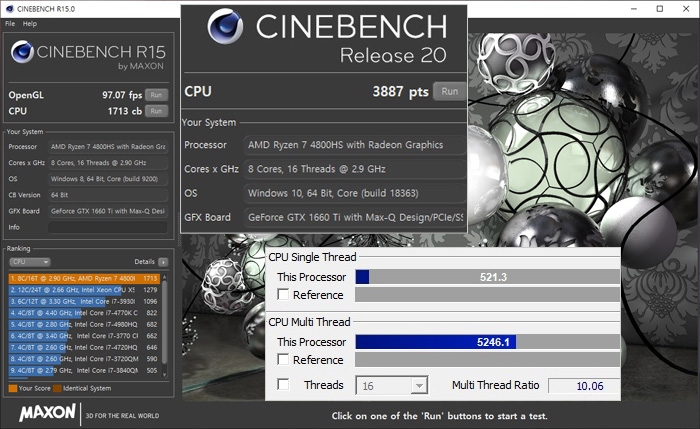Image resolution: width=700 pixels, height=429 pixels.
Task: Click the Multi Thread bar showing 5246.1
Action: tap(488, 342)
